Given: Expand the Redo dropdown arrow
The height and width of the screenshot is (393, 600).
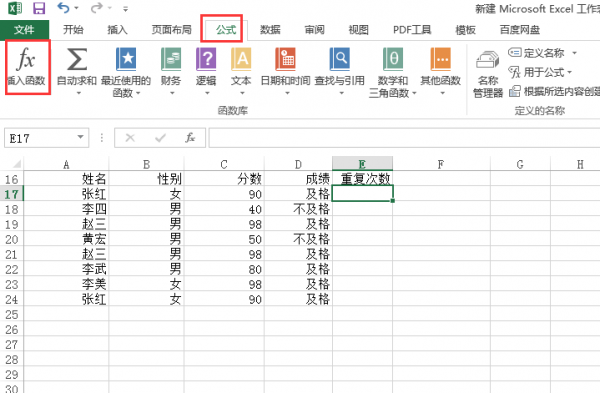Looking at the screenshot, I should pyautogui.click(x=110, y=8).
